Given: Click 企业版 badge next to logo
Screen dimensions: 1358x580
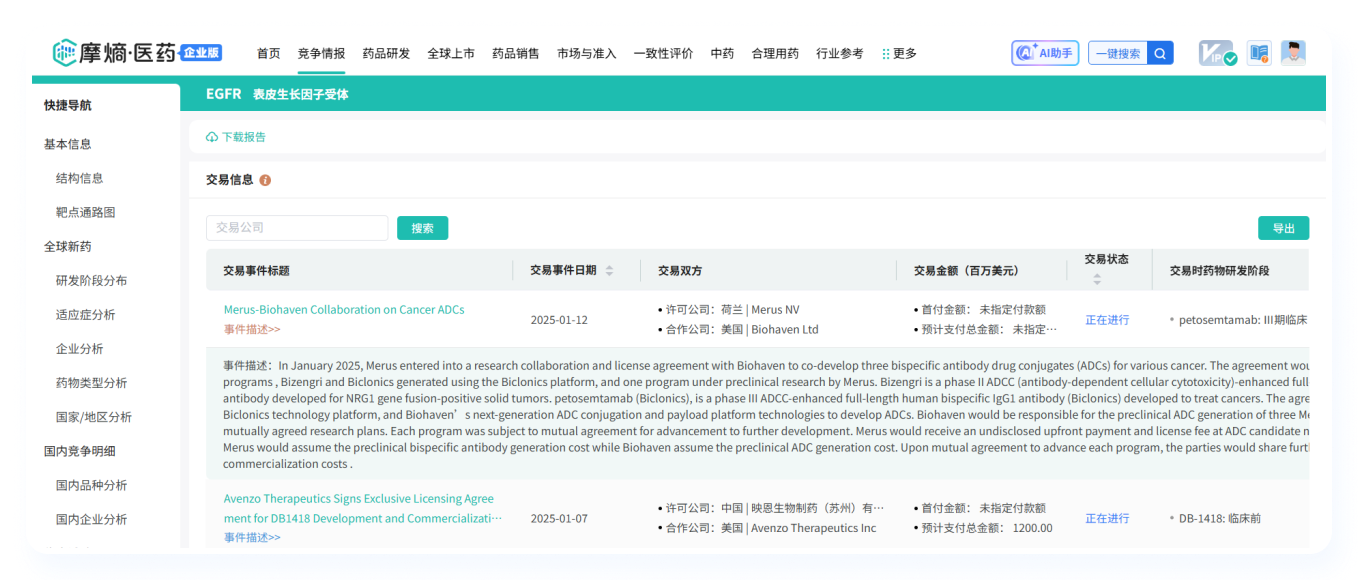Looking at the screenshot, I should [201, 52].
